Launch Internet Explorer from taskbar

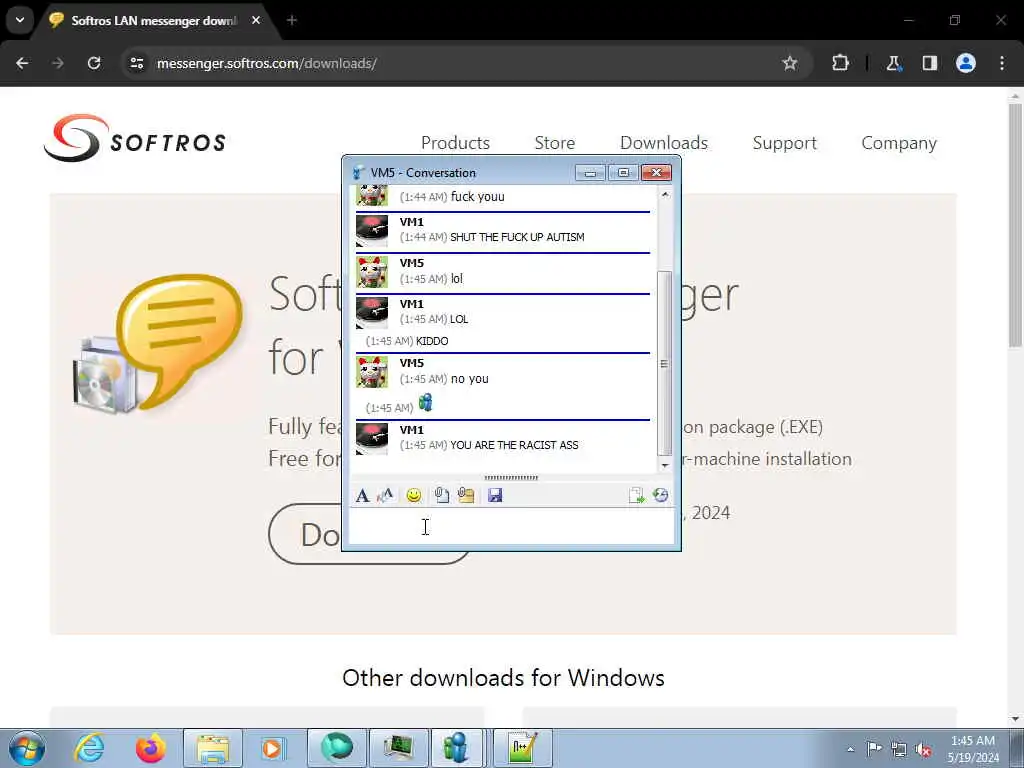pyautogui.click(x=88, y=748)
